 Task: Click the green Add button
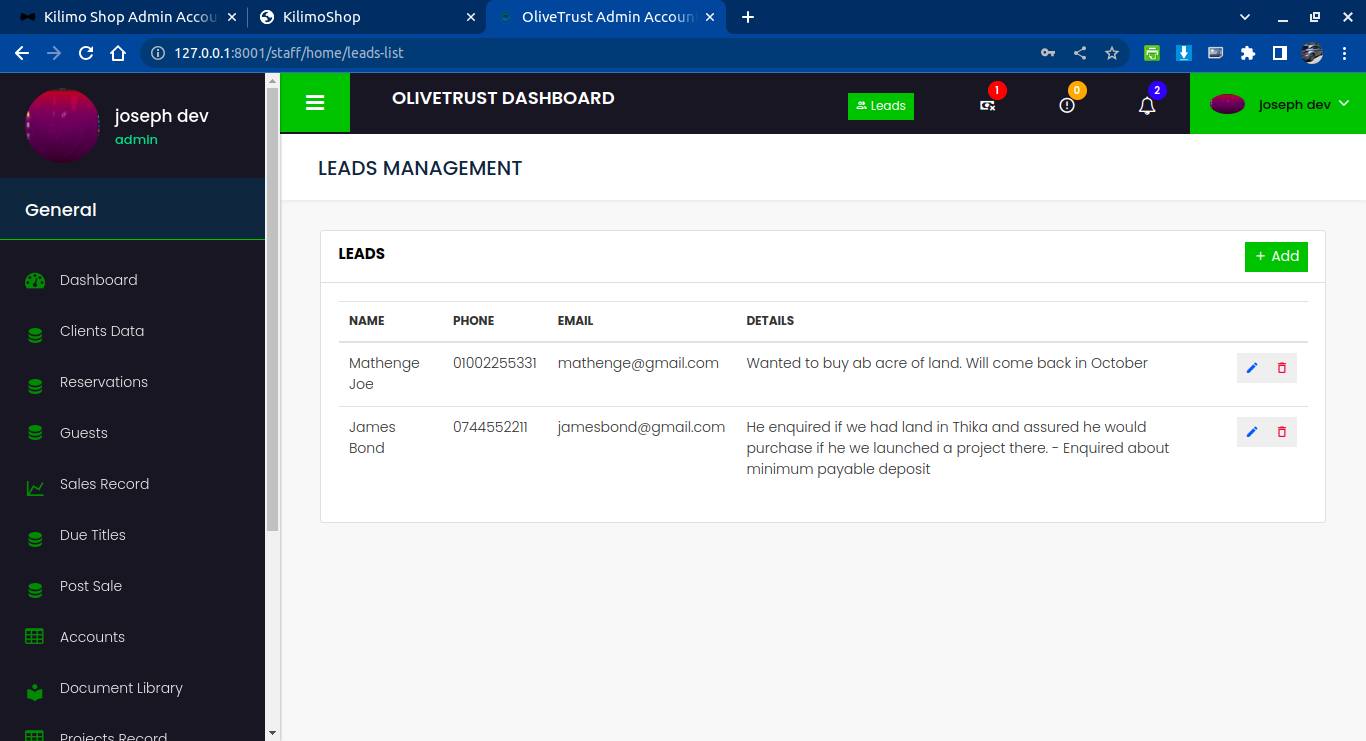pos(1276,256)
